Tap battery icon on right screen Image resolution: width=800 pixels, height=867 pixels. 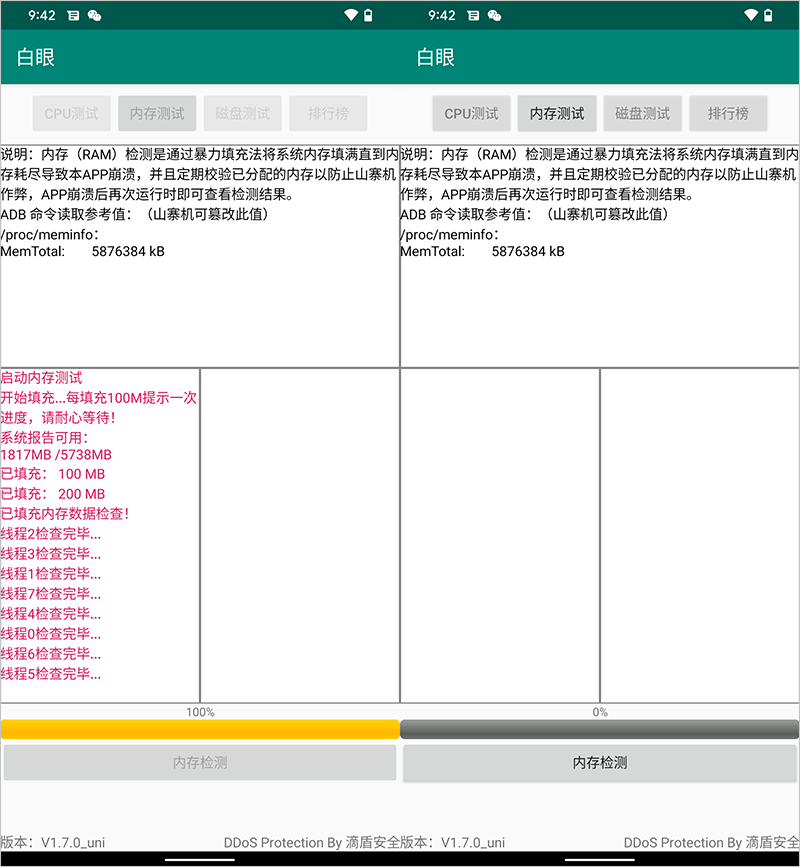769,15
